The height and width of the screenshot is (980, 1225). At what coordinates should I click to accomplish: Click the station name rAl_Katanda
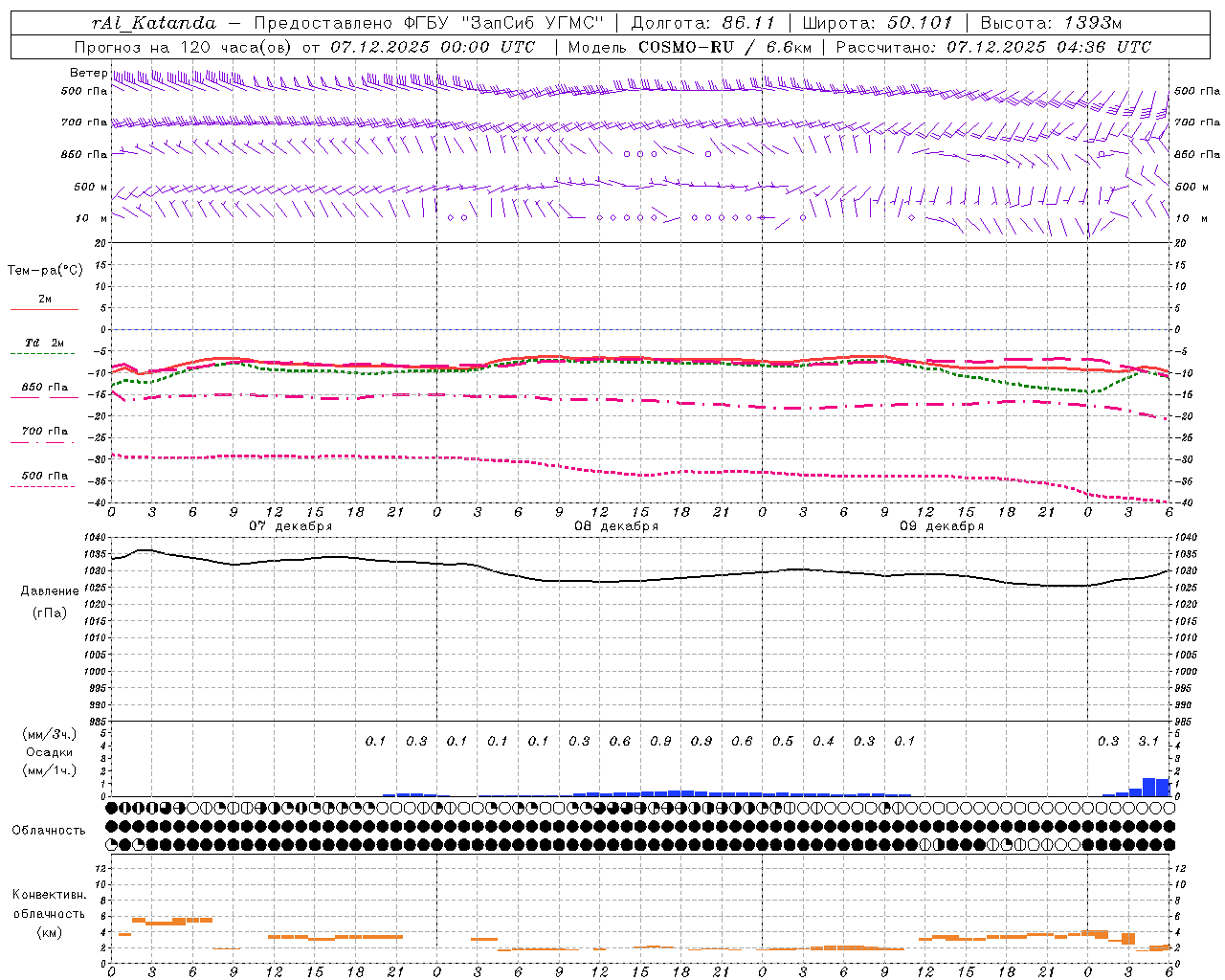(x=155, y=23)
